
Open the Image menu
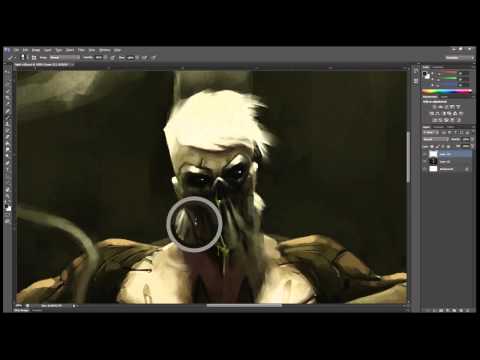pyautogui.click(x=36, y=50)
